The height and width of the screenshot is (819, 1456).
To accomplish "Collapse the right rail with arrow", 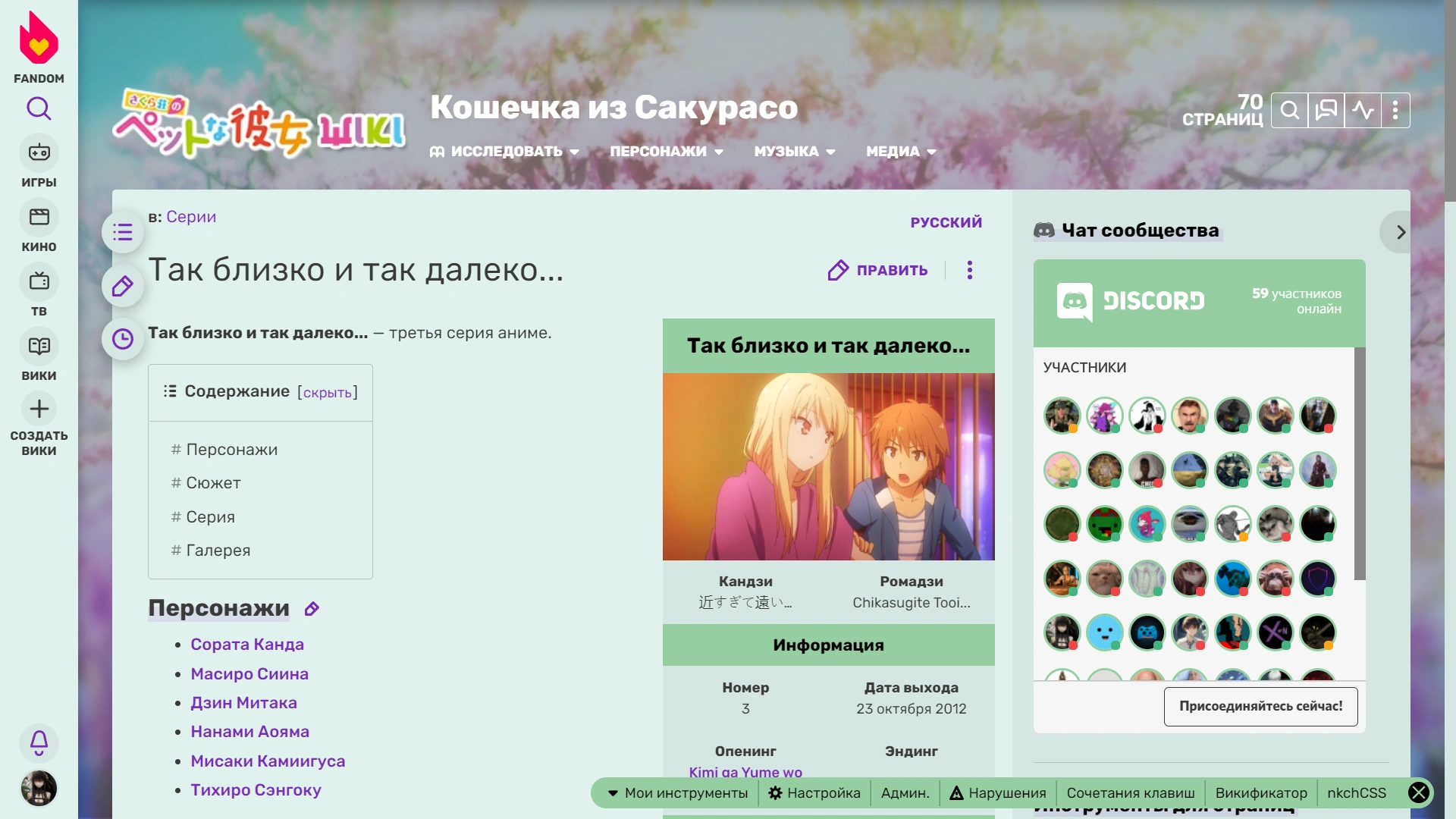I will 1400,232.
